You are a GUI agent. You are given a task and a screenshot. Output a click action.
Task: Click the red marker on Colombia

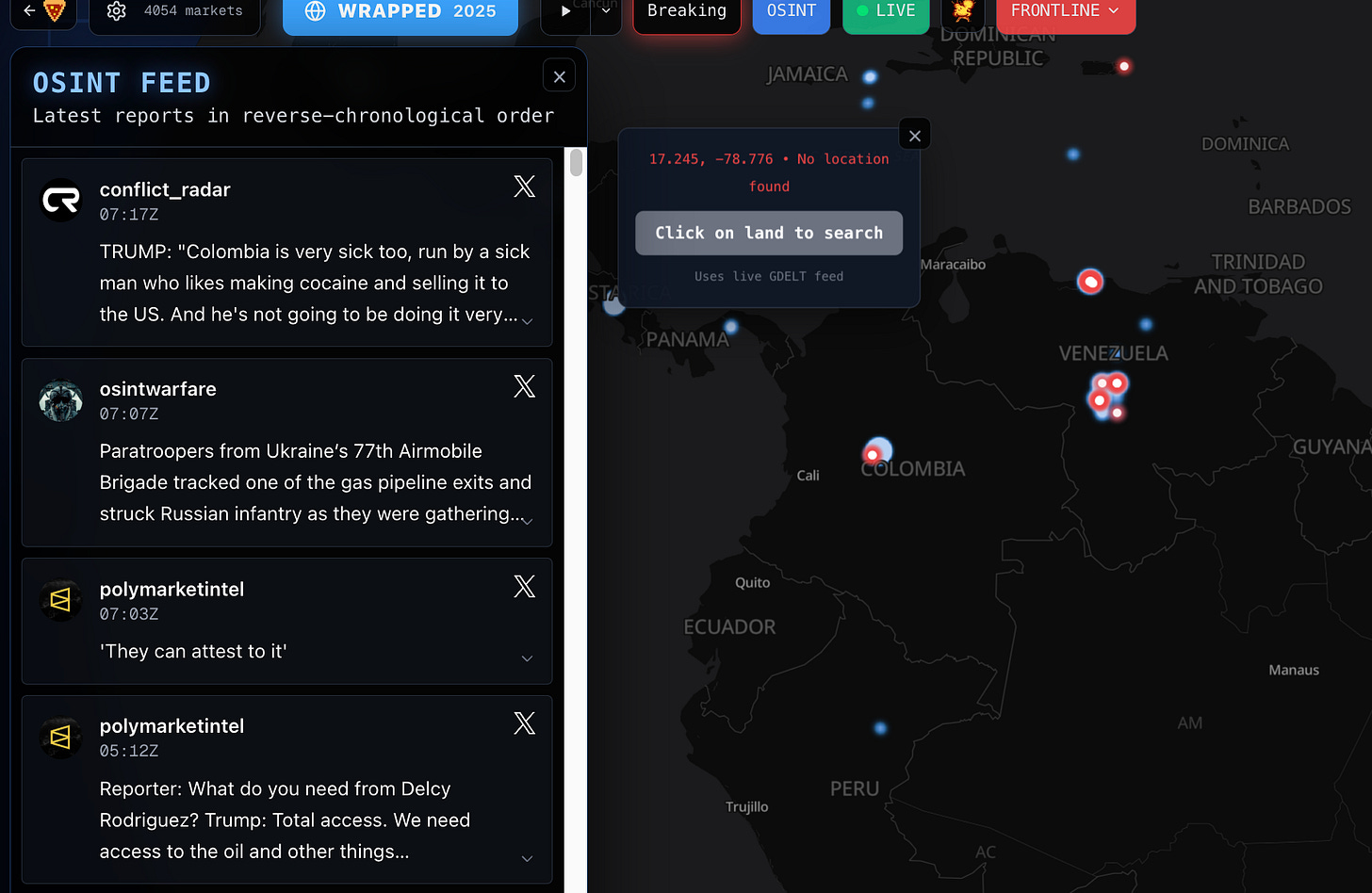pyautogui.click(x=873, y=455)
